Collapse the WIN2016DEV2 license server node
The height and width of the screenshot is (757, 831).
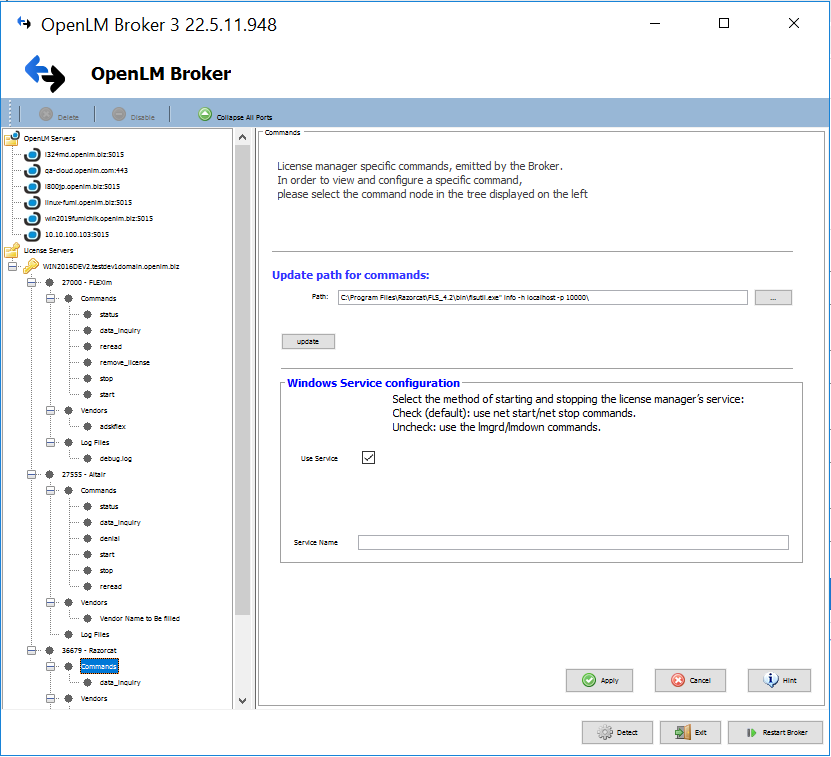12,266
